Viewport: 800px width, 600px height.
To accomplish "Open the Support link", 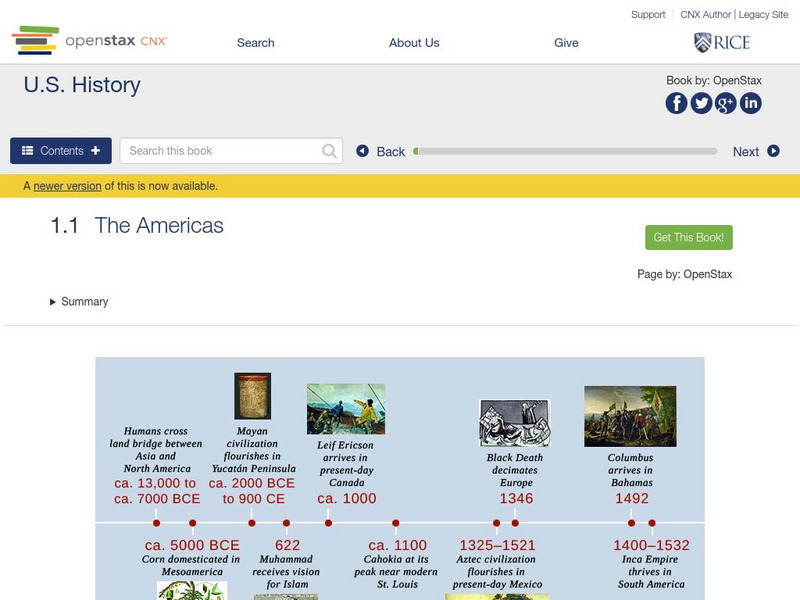I will [x=648, y=15].
